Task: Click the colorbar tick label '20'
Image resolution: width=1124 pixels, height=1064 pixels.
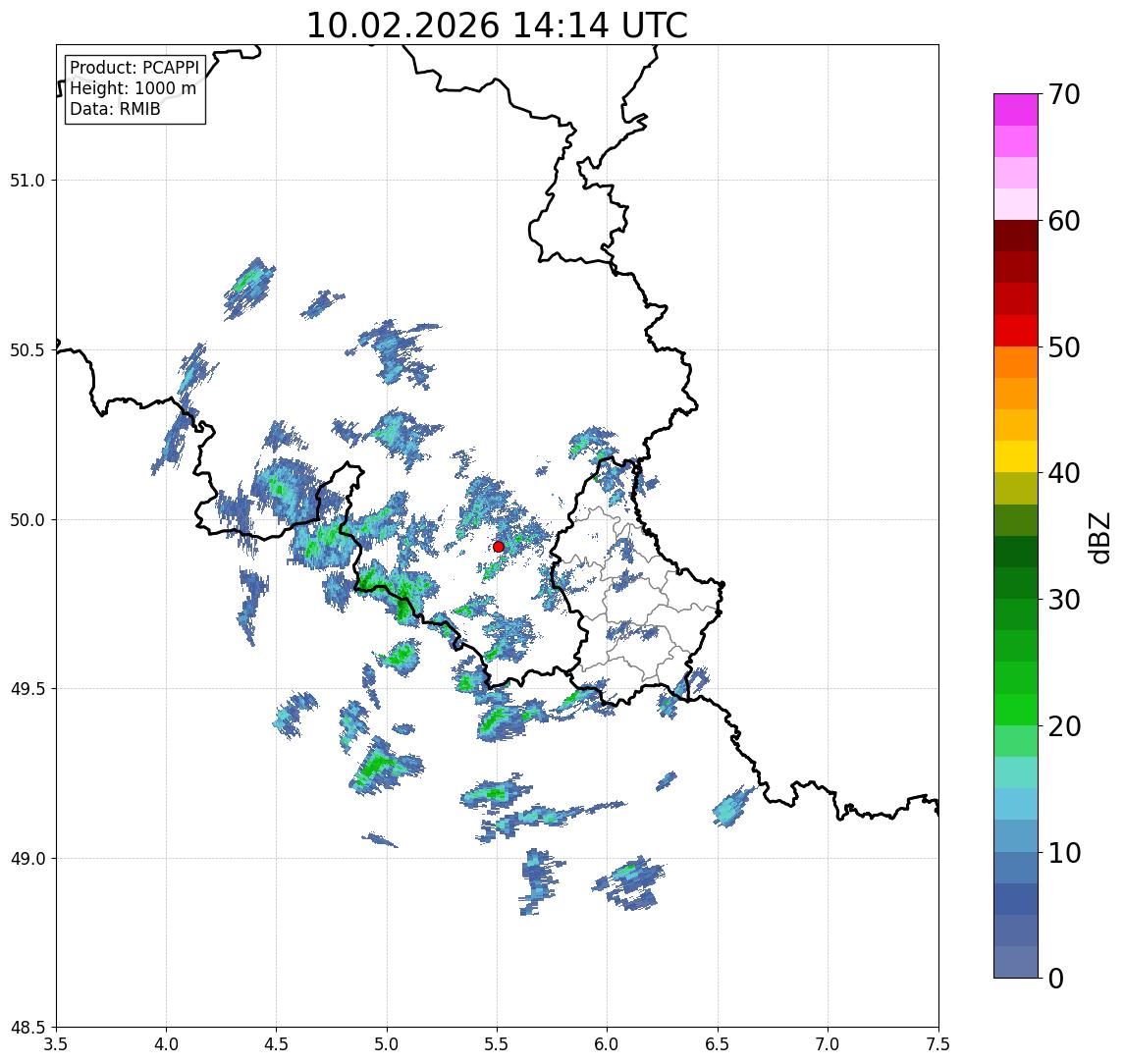Action: click(x=1064, y=726)
